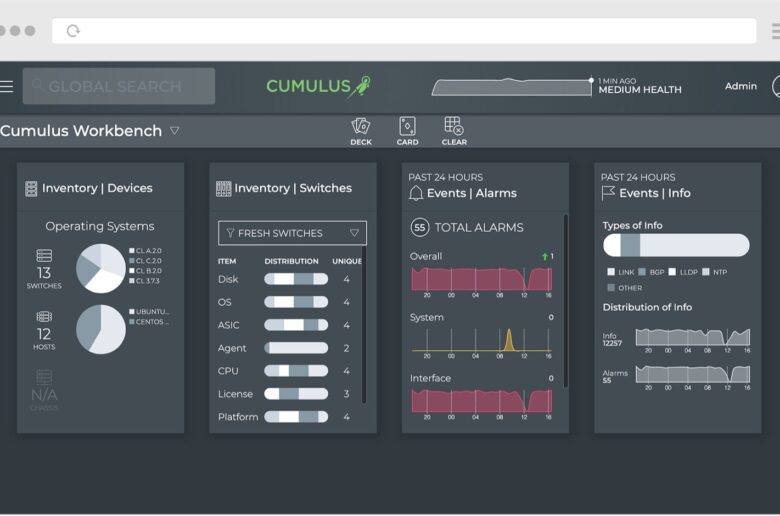Click the filter funnel icon in Fresh Switches
The width and height of the screenshot is (780, 516).
pyautogui.click(x=230, y=233)
